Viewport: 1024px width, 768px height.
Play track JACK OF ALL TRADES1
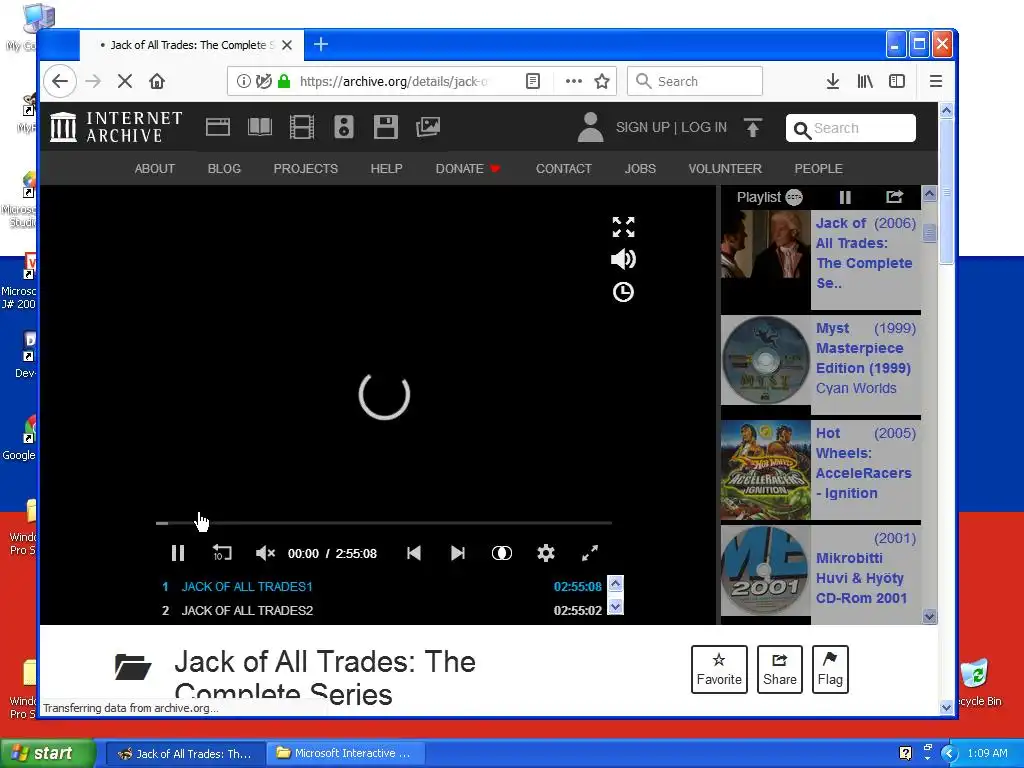[382, 586]
